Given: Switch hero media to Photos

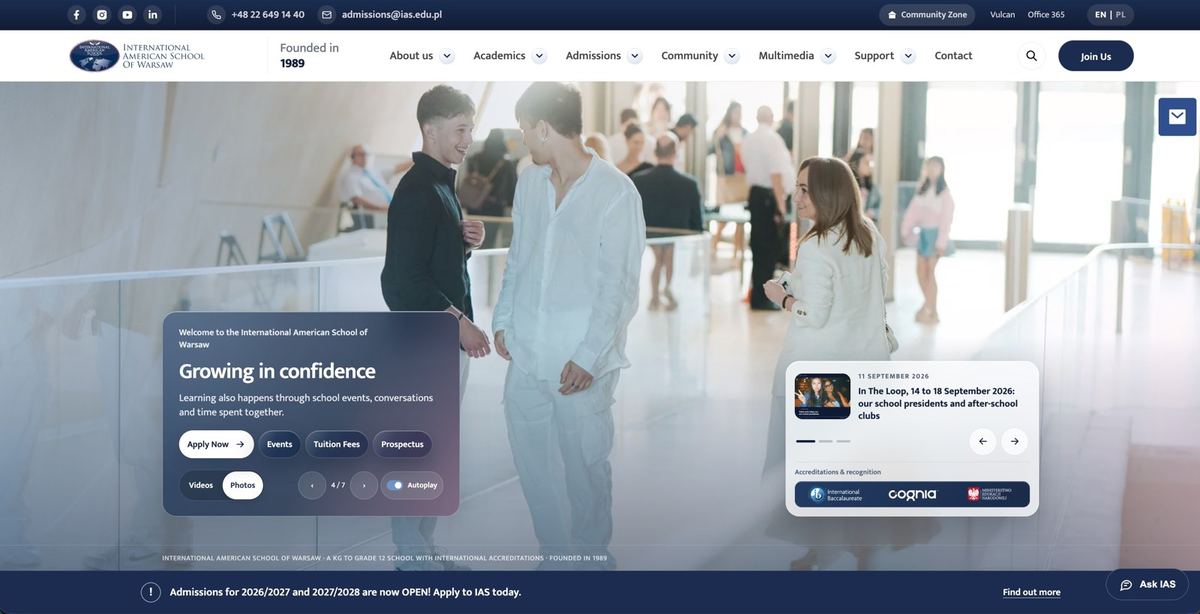Looking at the screenshot, I should (x=243, y=485).
